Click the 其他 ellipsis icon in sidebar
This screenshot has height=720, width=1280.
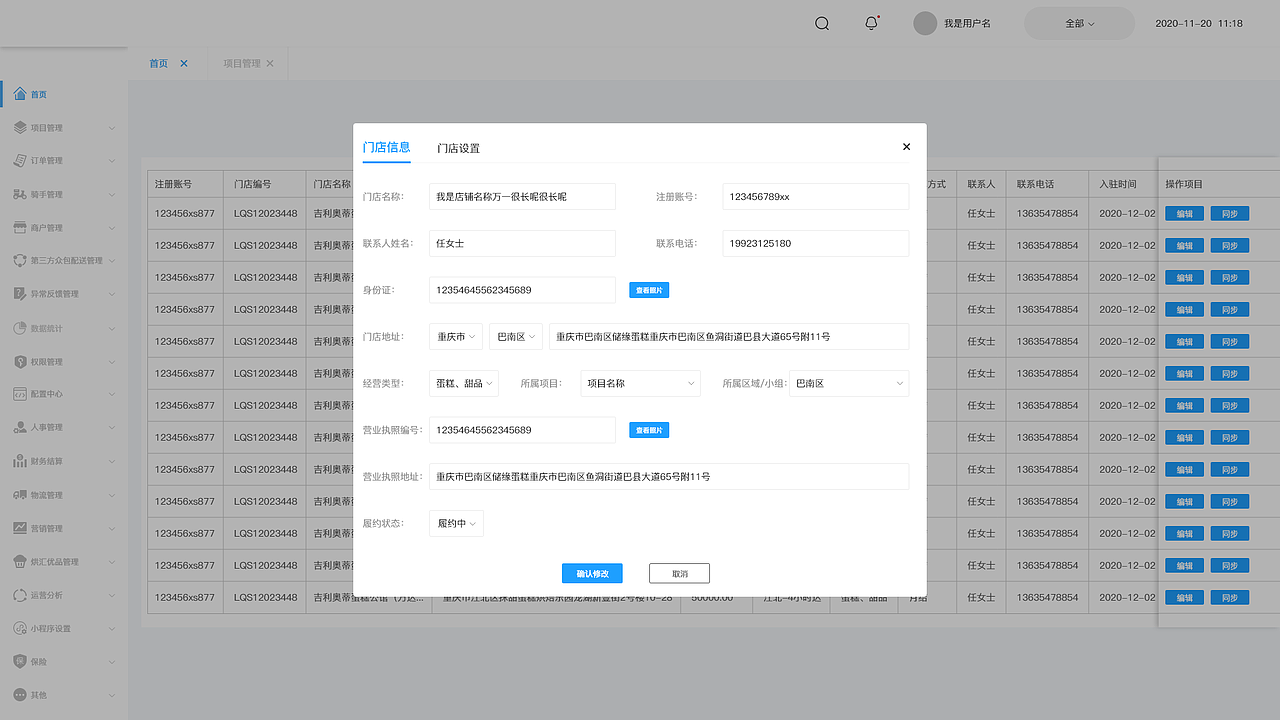(x=20, y=695)
